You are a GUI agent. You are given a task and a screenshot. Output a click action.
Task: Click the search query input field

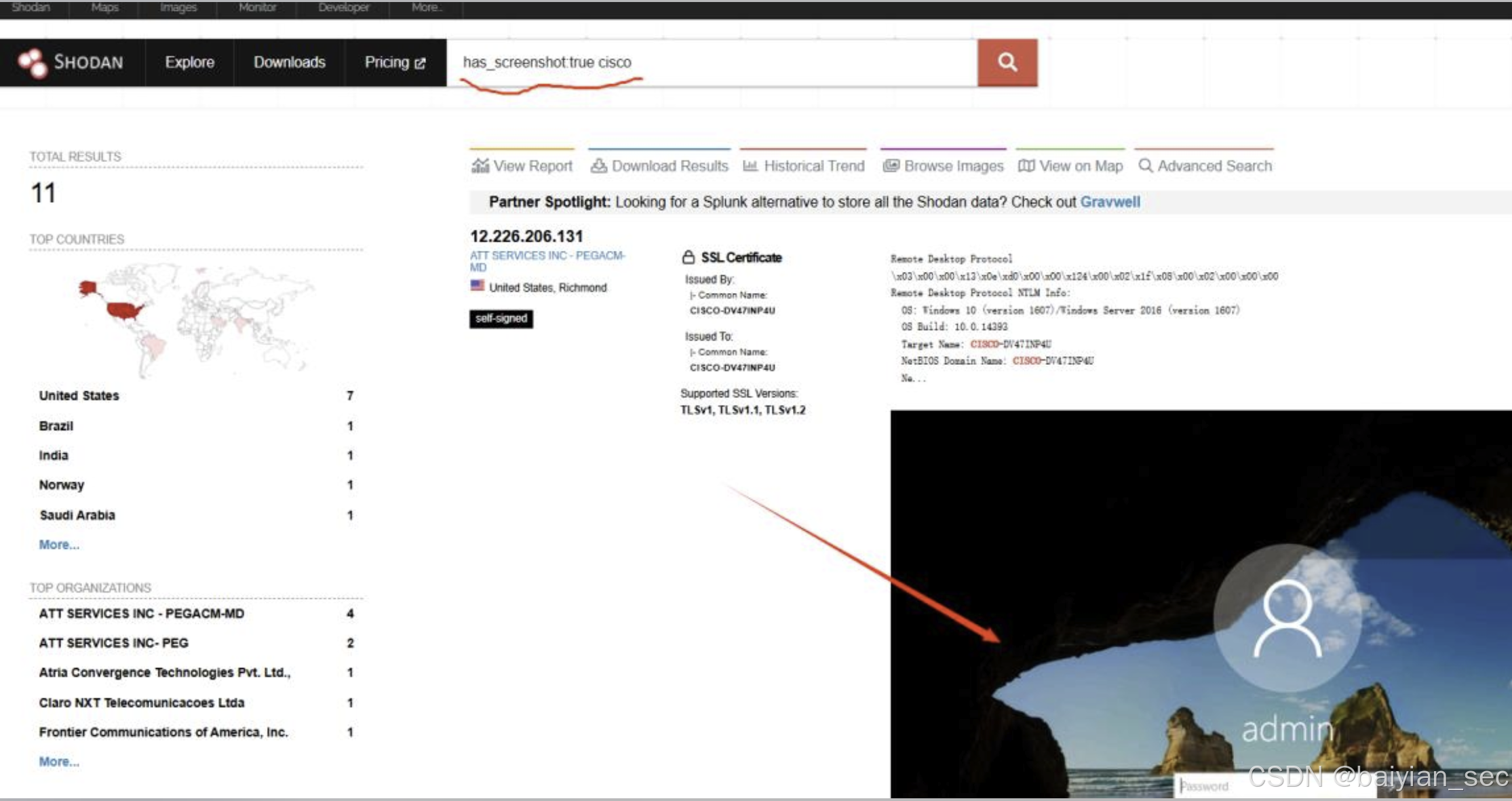712,62
